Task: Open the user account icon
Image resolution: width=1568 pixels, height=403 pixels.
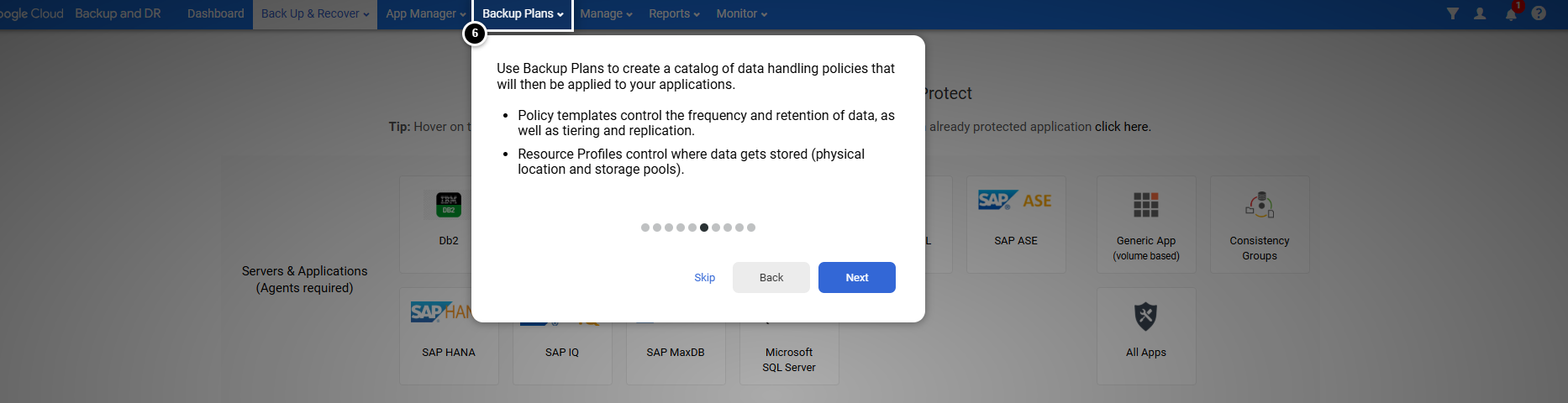Action: click(x=1480, y=13)
